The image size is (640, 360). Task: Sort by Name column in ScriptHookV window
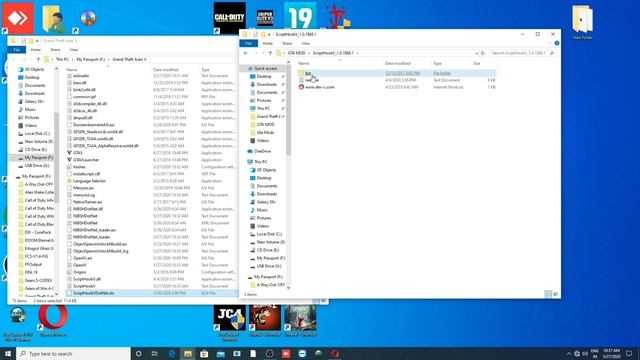[x=303, y=63]
